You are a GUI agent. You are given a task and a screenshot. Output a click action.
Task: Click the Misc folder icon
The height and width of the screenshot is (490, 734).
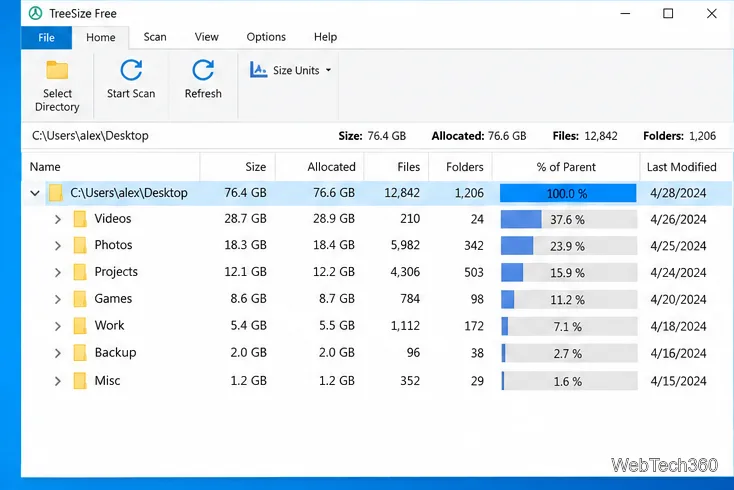click(x=80, y=380)
